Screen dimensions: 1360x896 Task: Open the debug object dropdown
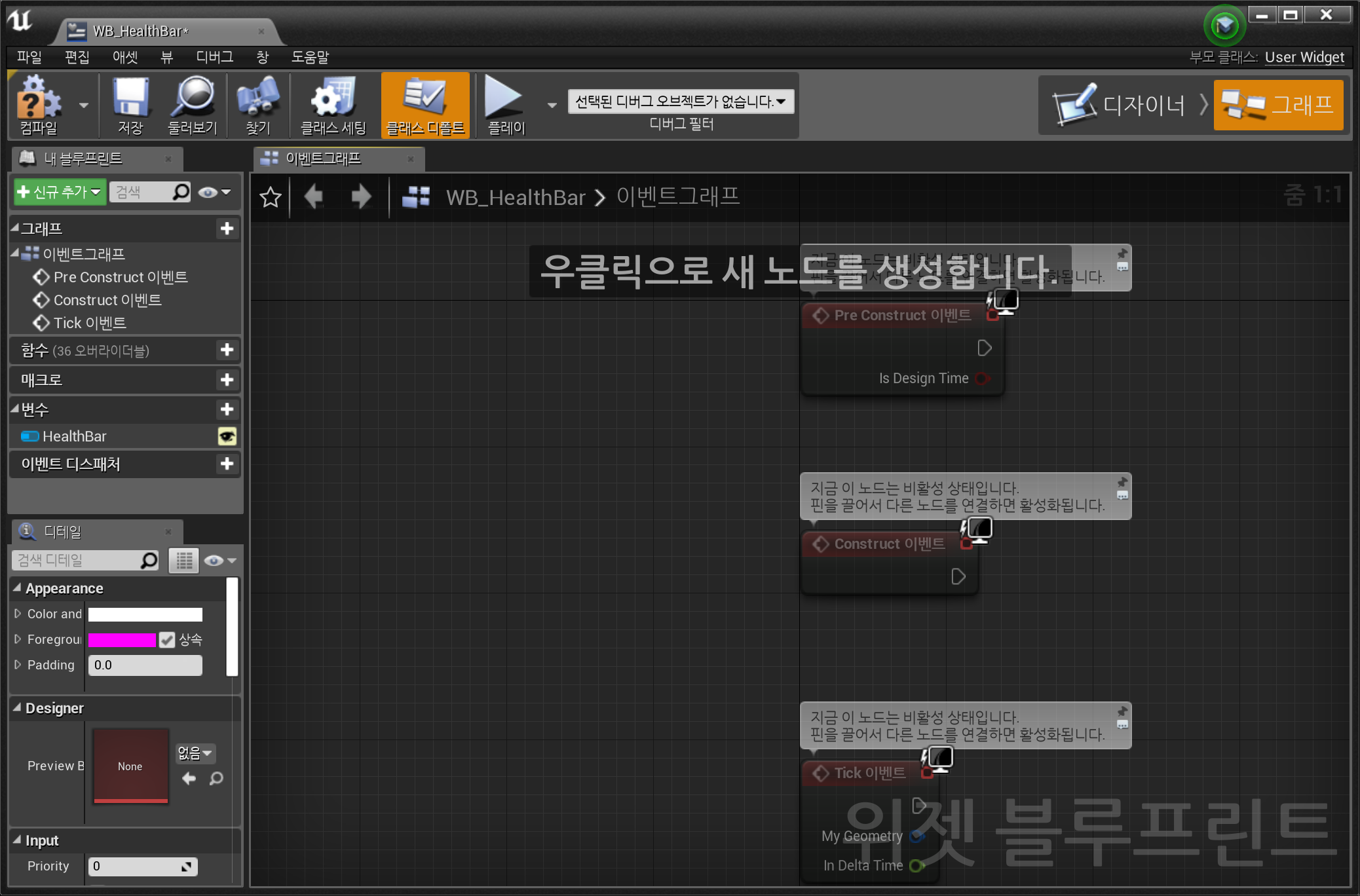[x=681, y=102]
